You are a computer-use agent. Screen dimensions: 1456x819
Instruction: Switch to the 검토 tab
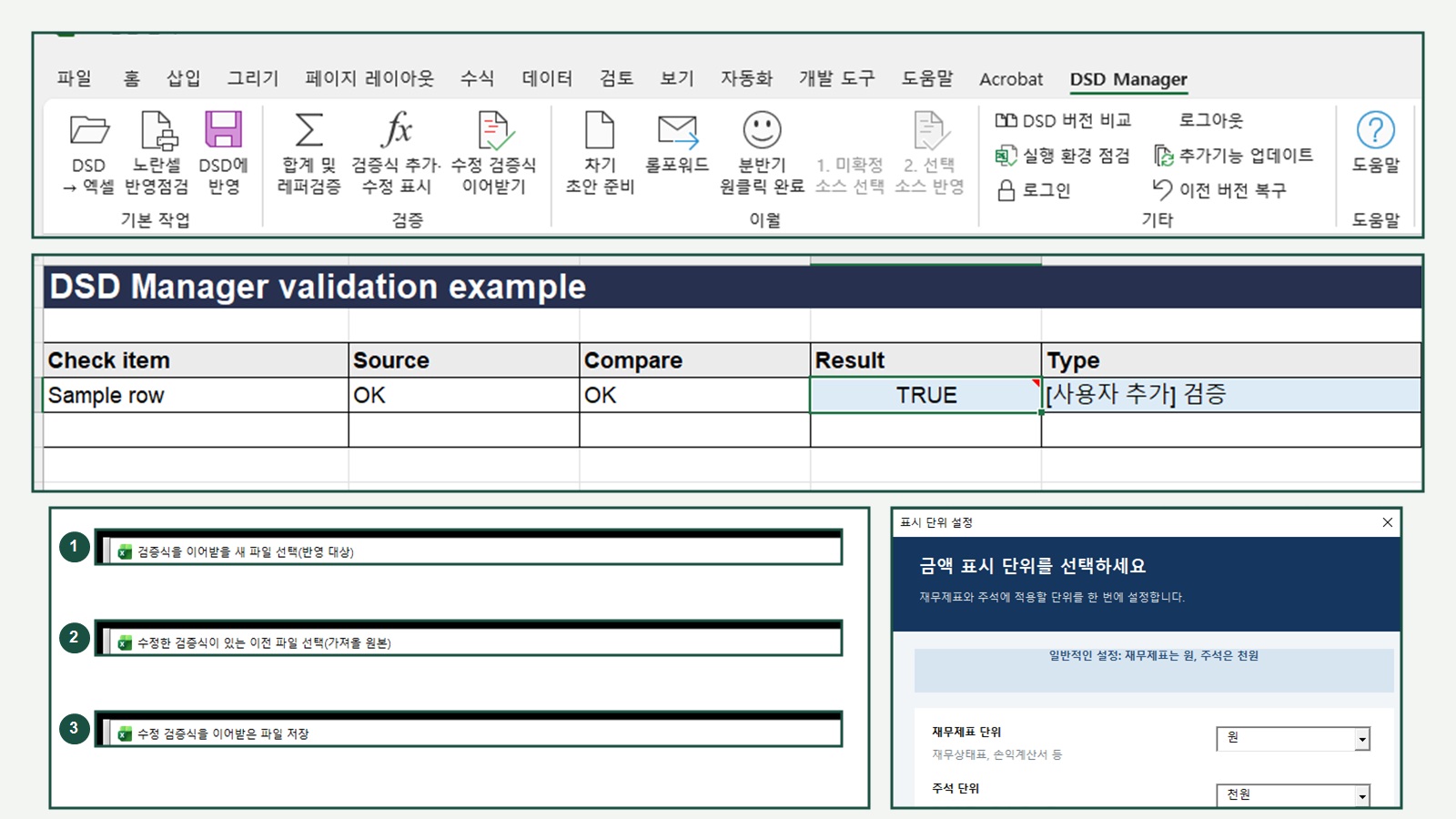point(616,78)
